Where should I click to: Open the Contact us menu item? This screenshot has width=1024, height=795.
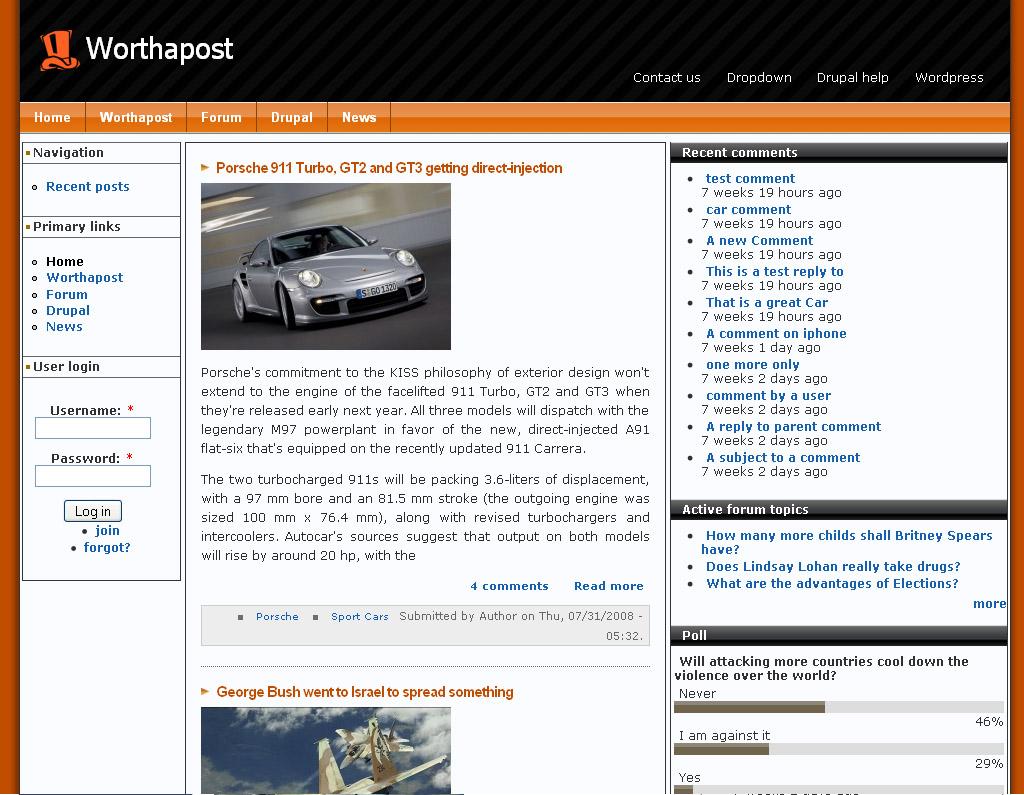pyautogui.click(x=666, y=77)
